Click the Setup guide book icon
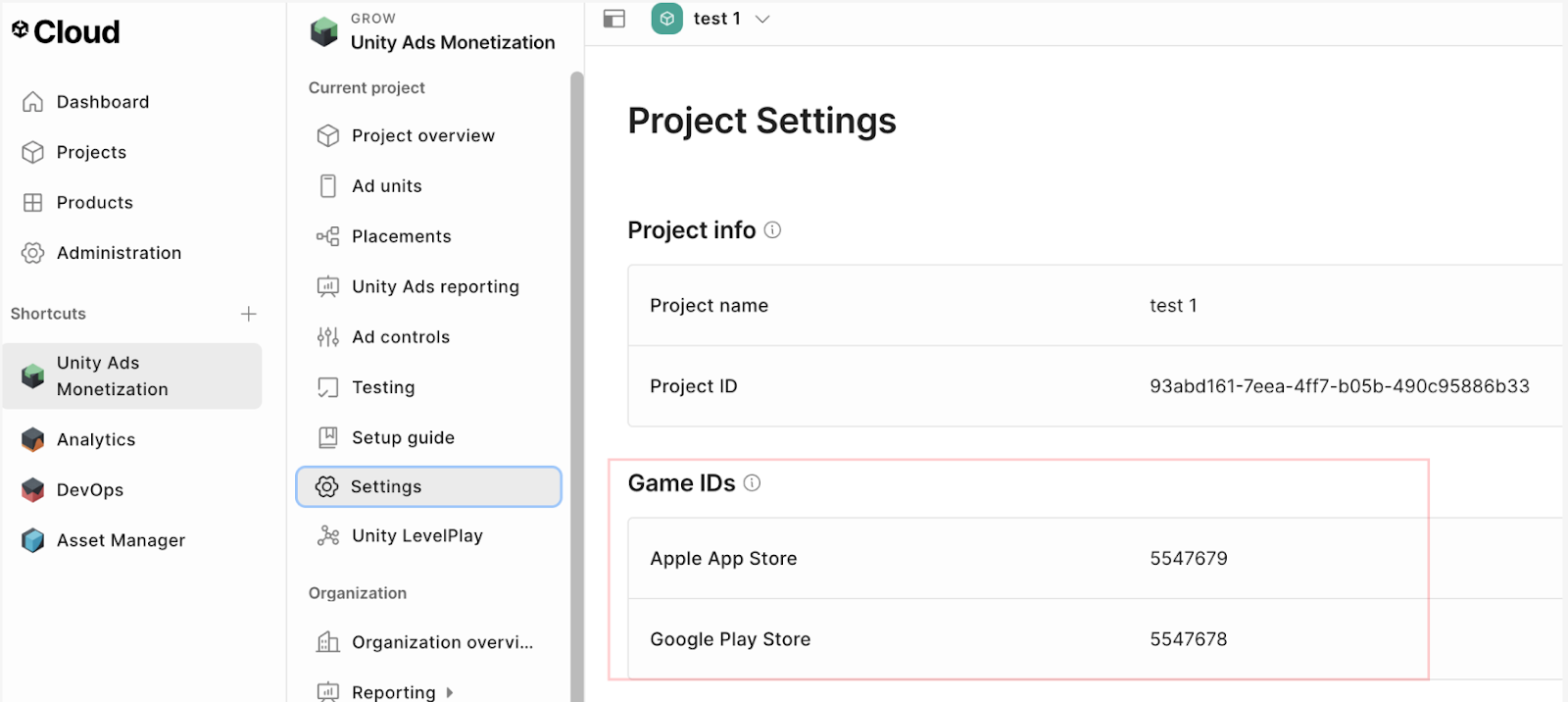Viewport: 1568px width, 702px height. pos(328,437)
